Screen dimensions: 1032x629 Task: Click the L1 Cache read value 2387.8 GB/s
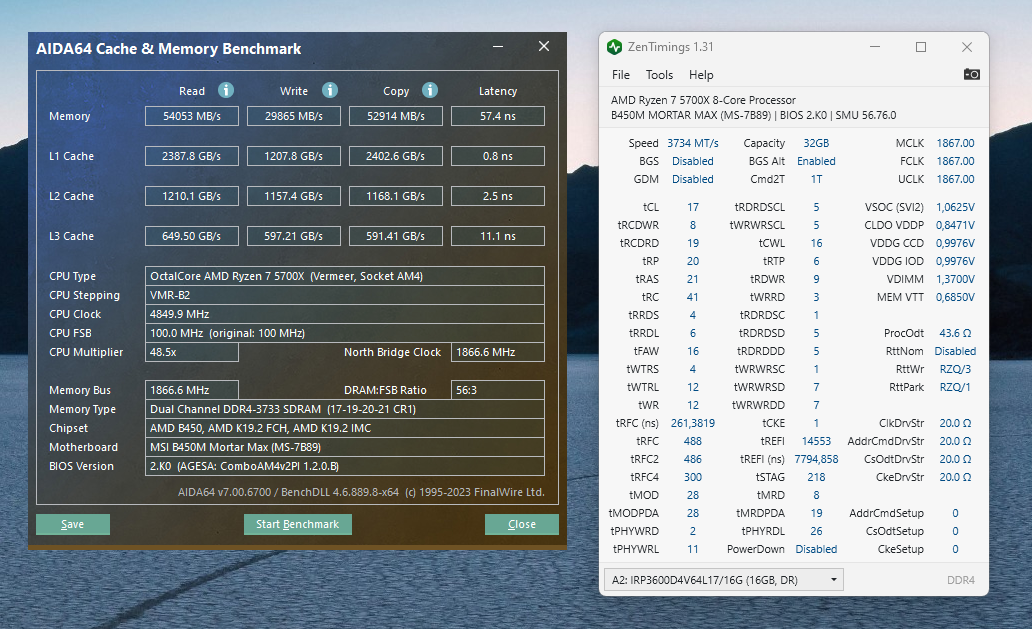coord(192,156)
